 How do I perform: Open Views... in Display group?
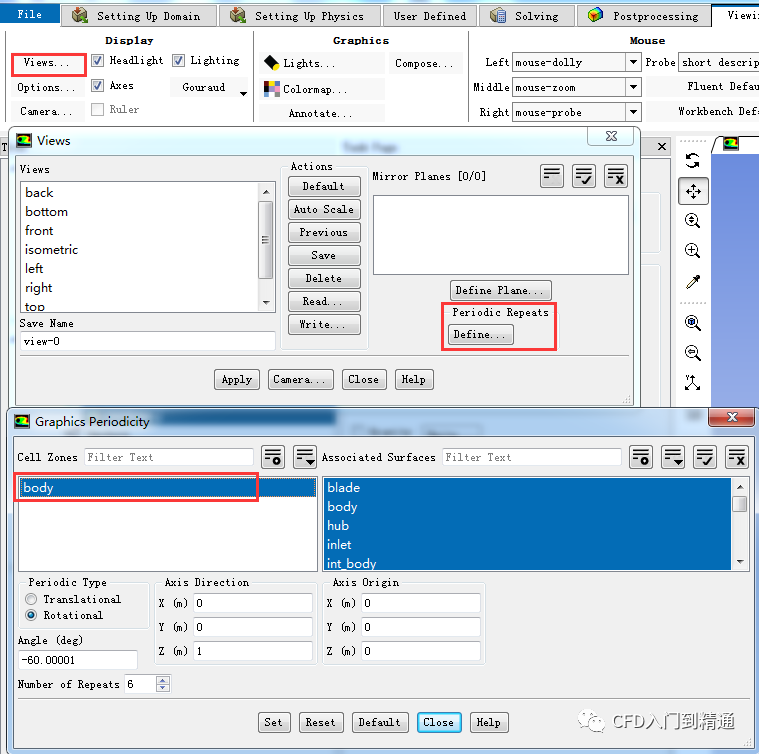coord(47,62)
